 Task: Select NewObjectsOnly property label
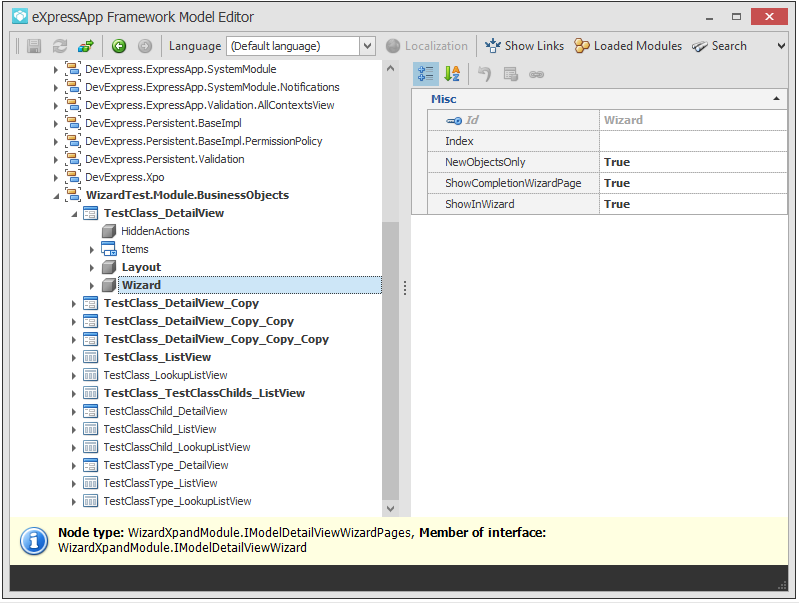[x=485, y=162]
